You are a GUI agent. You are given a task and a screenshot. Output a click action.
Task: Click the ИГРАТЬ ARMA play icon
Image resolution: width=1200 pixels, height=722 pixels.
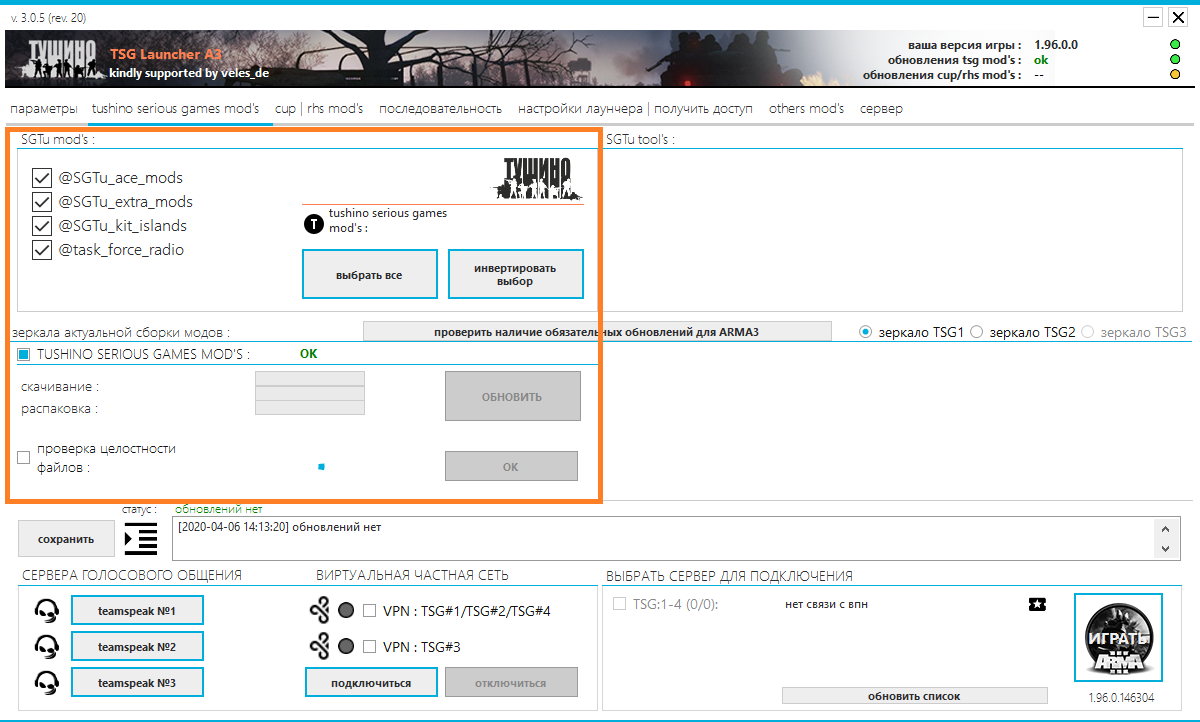click(1118, 637)
